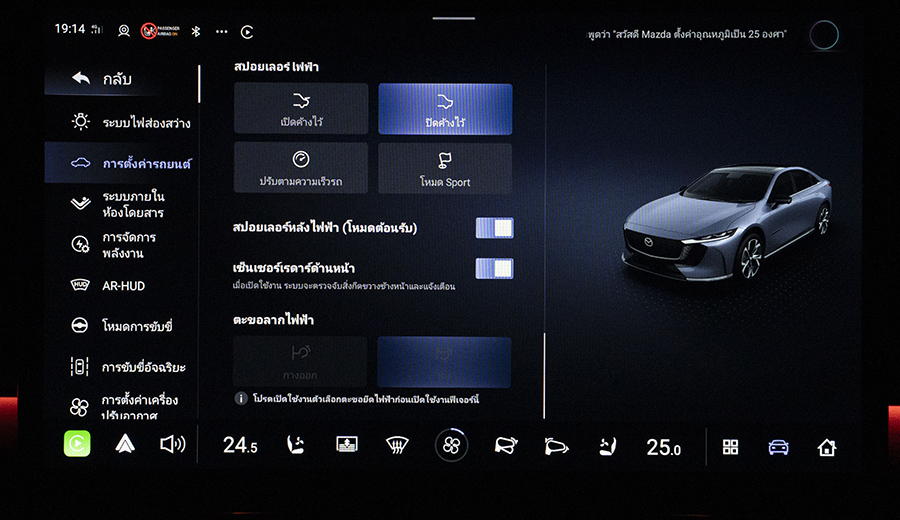Tap the สปอยเลอร์ไฟฟ้า section heading

click(276, 67)
